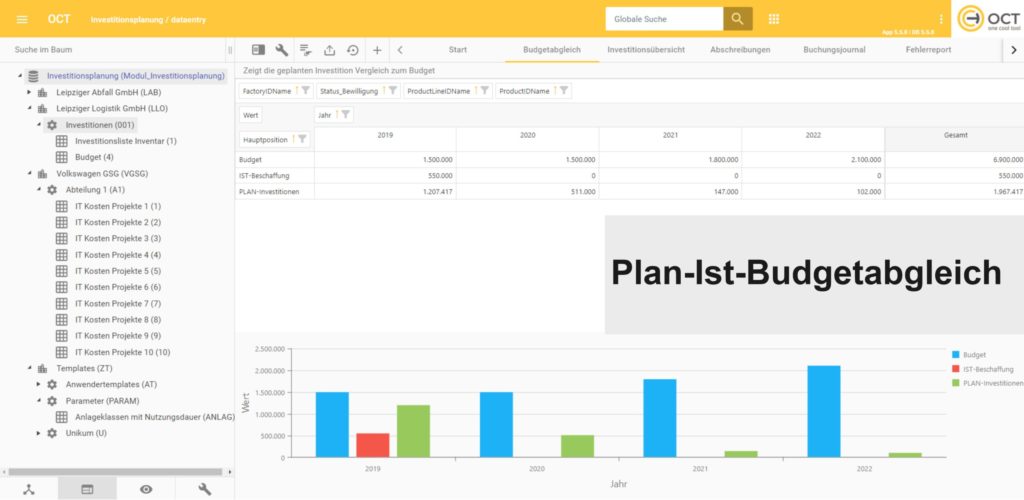Click the filter icon on ProductLineIDName

[485, 91]
